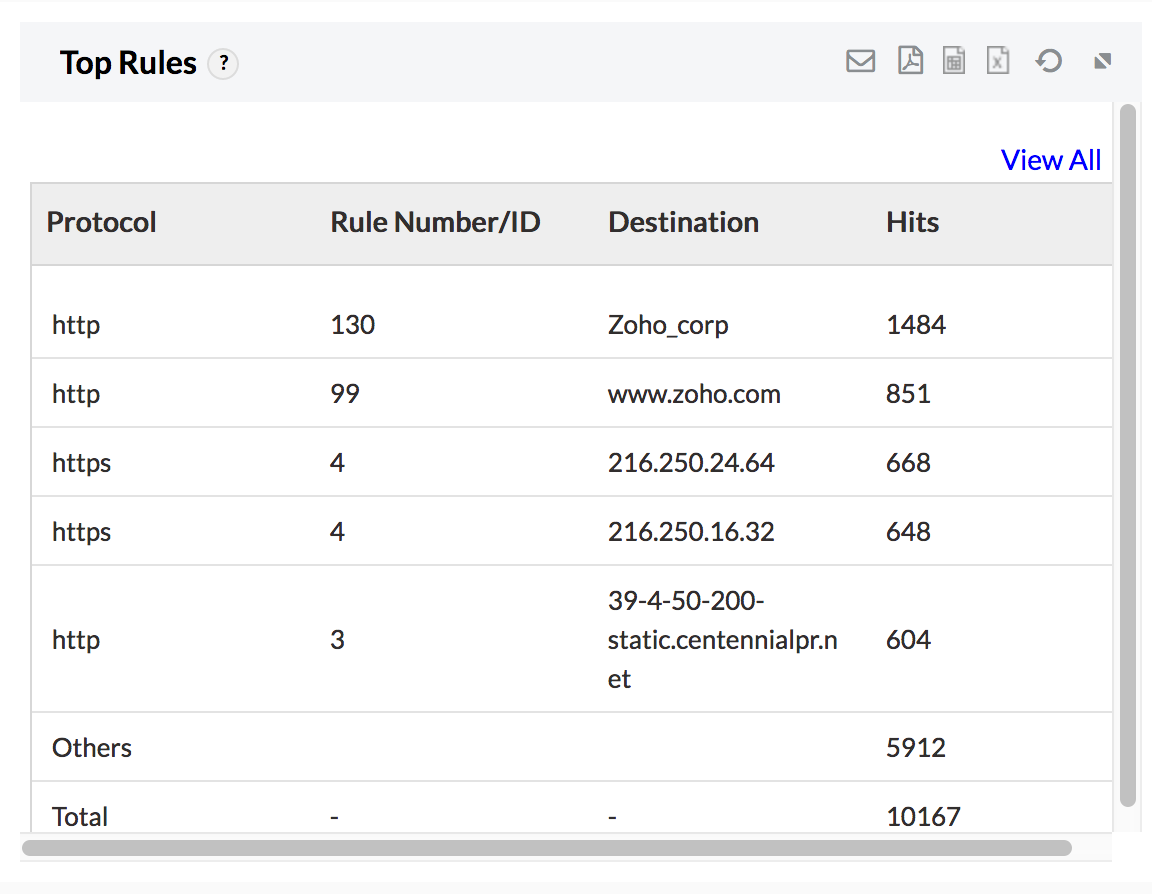Sort by the Hits column header
The height and width of the screenshot is (894, 1152).
912,222
